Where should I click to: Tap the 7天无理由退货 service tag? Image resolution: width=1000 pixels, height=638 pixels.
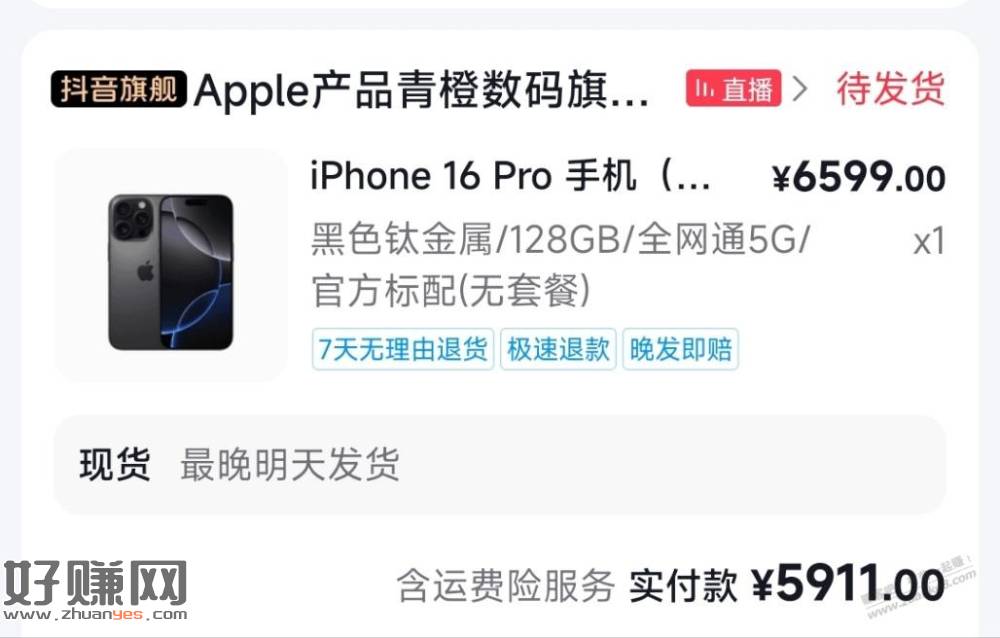[x=403, y=349]
